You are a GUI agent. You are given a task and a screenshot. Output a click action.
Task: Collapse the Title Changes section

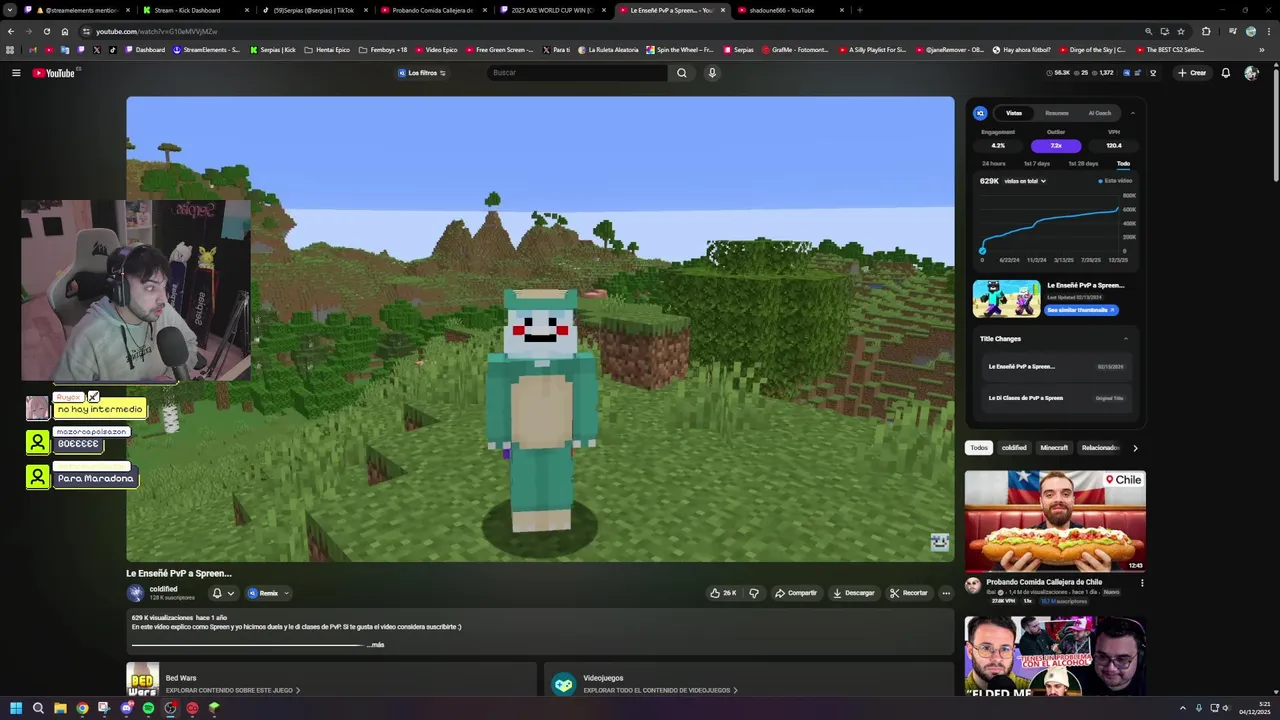(1125, 339)
